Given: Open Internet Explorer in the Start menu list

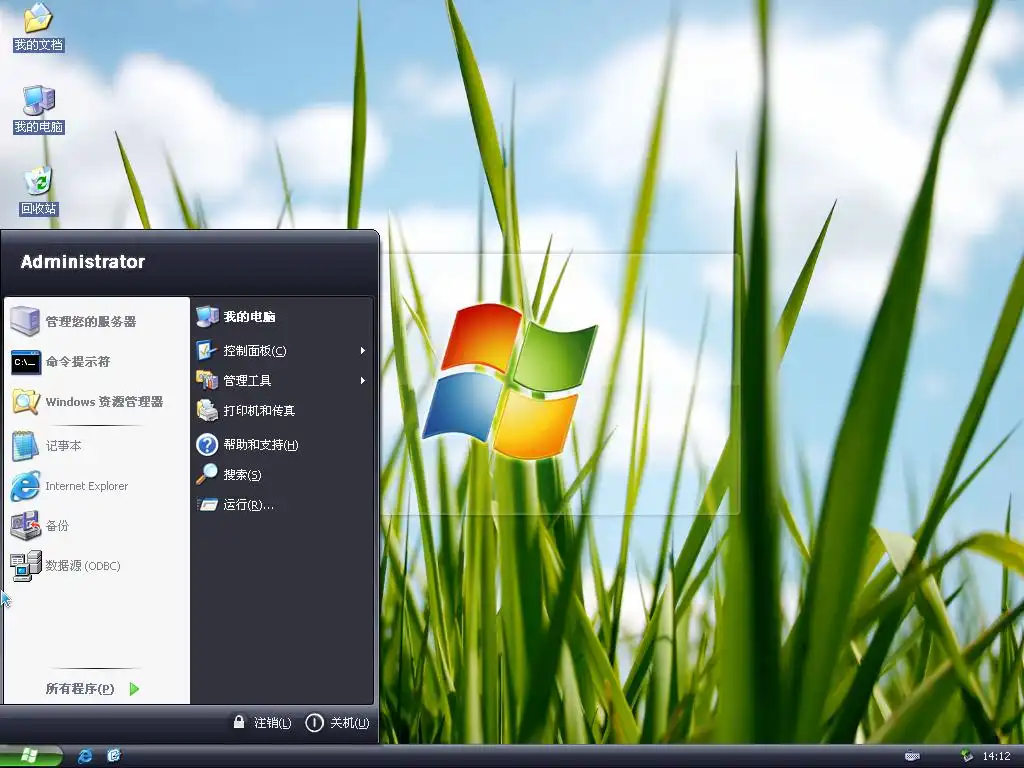Looking at the screenshot, I should 97,486.
